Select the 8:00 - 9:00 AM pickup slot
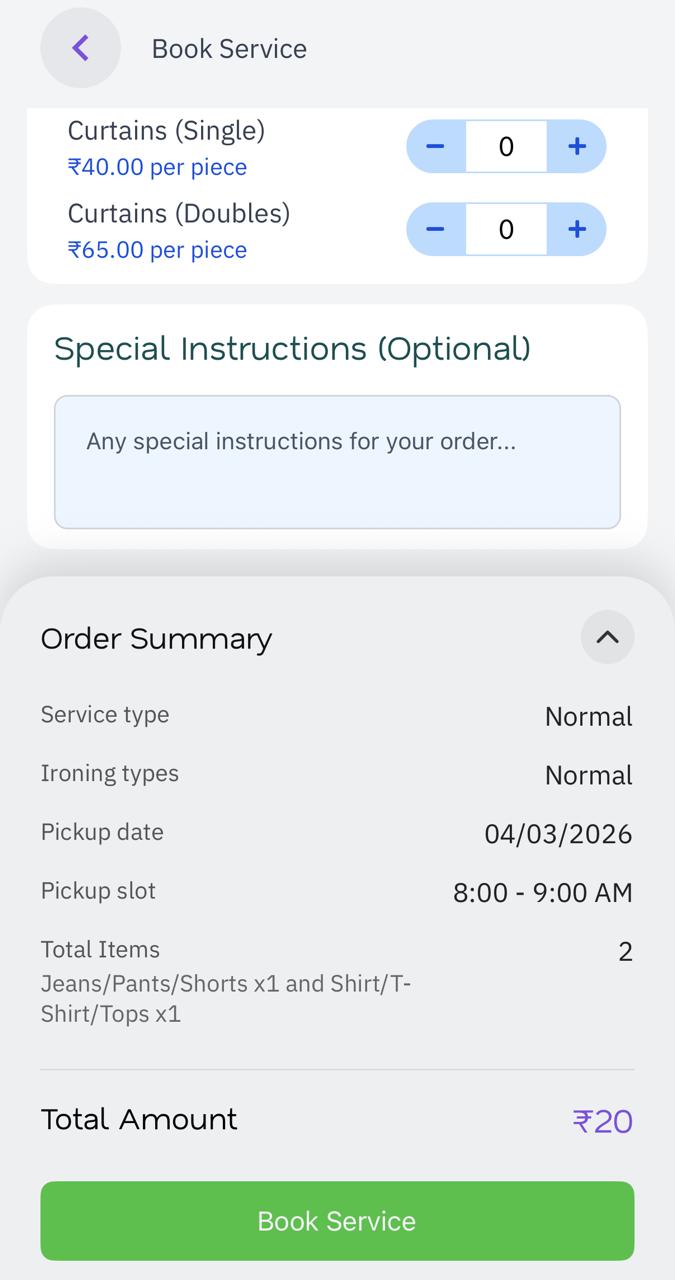This screenshot has height=1280, width=675. tap(541, 892)
